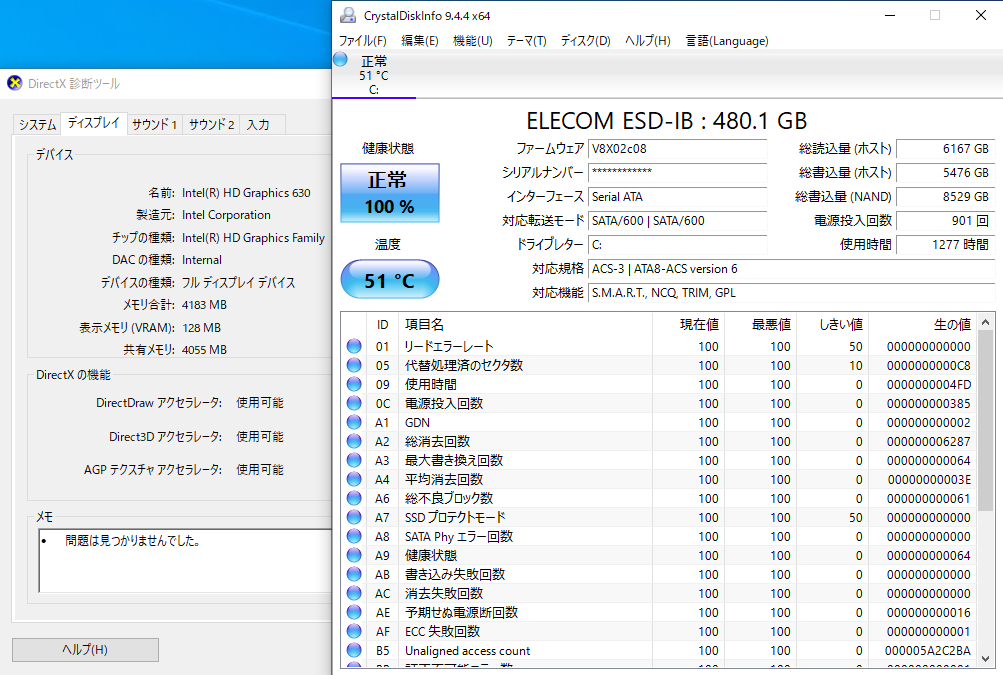This screenshot has height=675, width=1003.
Task: Click the 51 °C temperature button
Action: pos(390,280)
